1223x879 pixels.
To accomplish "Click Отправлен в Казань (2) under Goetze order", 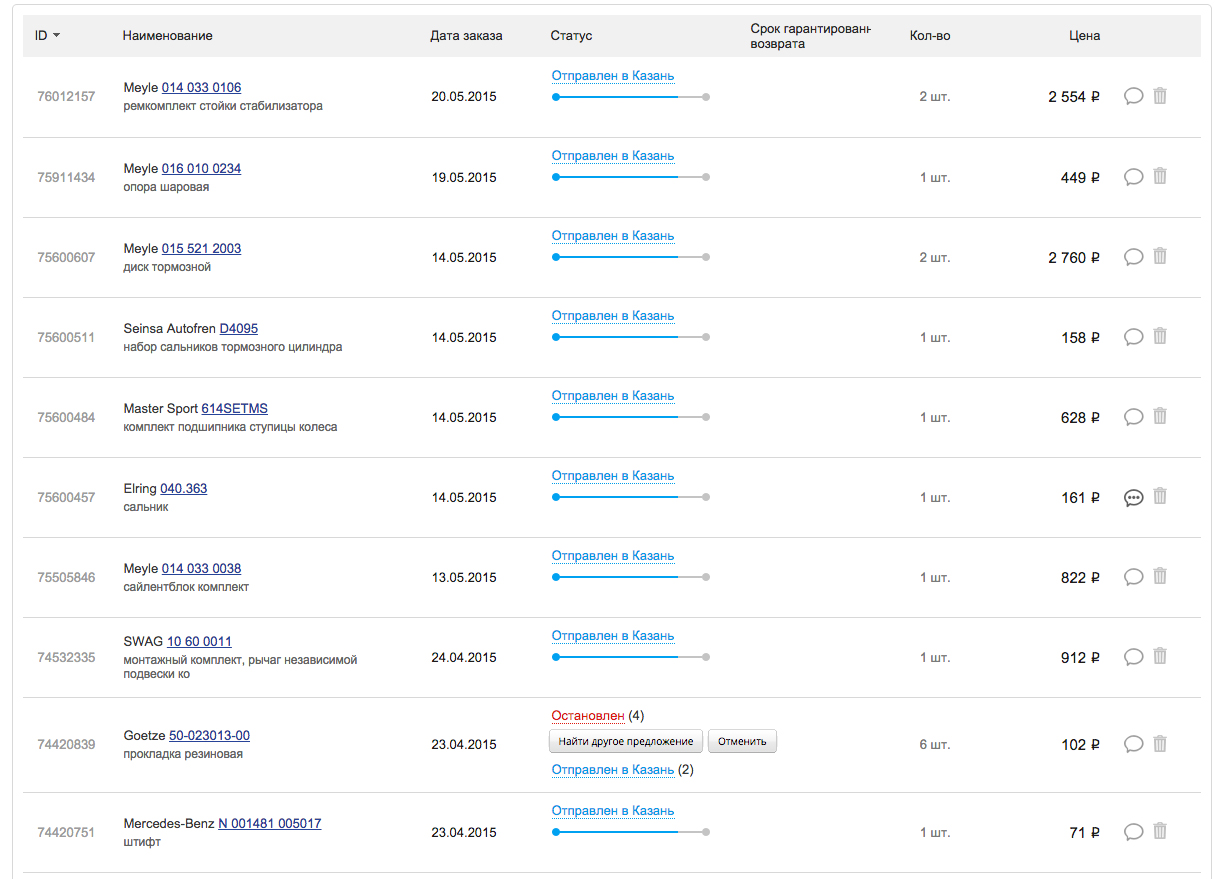I will pos(613,770).
